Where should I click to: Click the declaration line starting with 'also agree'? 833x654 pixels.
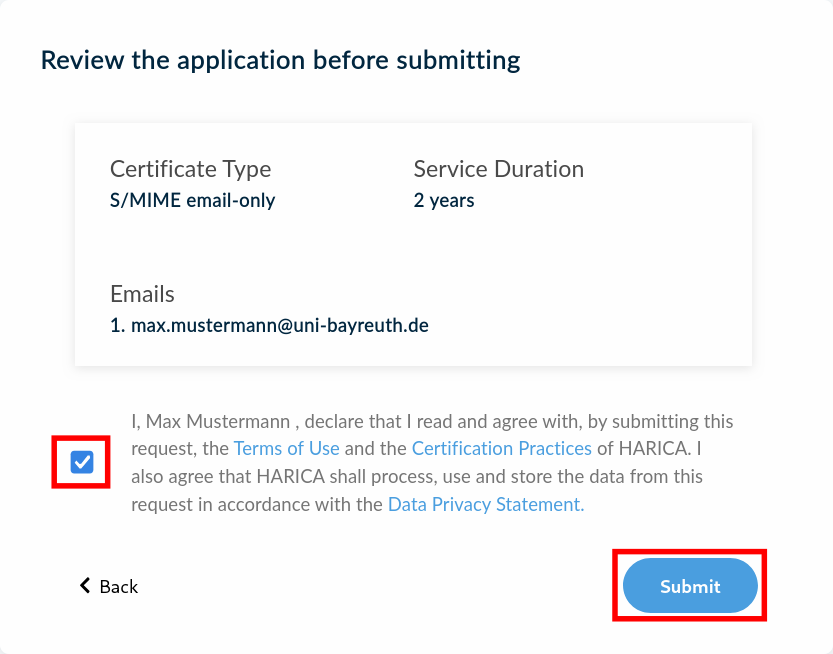[416, 477]
